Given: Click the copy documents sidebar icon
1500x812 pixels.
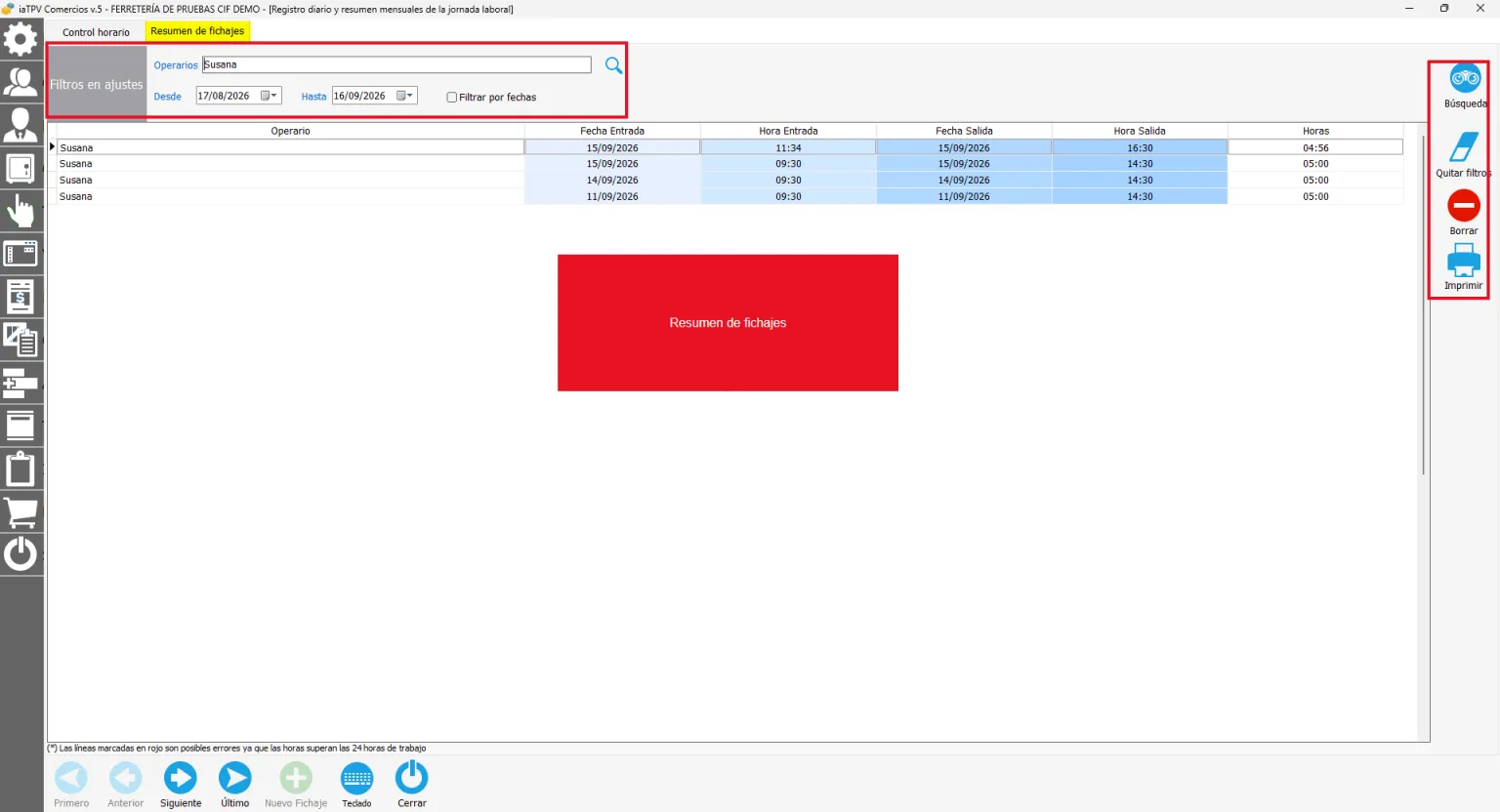Looking at the screenshot, I should point(21,340).
